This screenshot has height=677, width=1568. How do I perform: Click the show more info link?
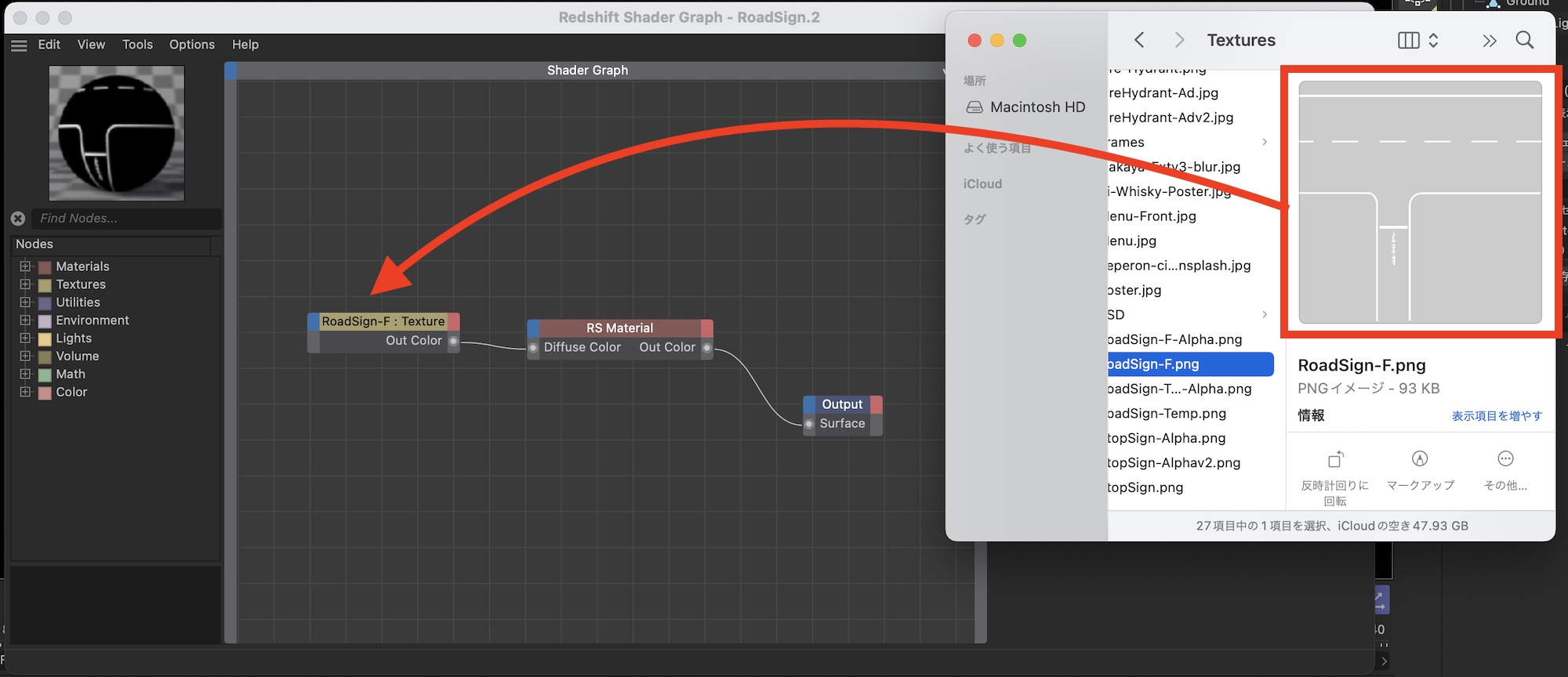click(1496, 416)
